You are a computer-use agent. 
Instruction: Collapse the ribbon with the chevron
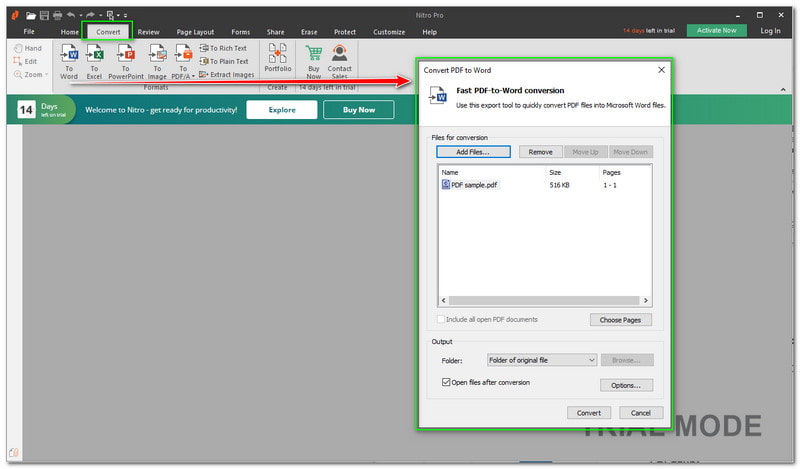(x=783, y=89)
